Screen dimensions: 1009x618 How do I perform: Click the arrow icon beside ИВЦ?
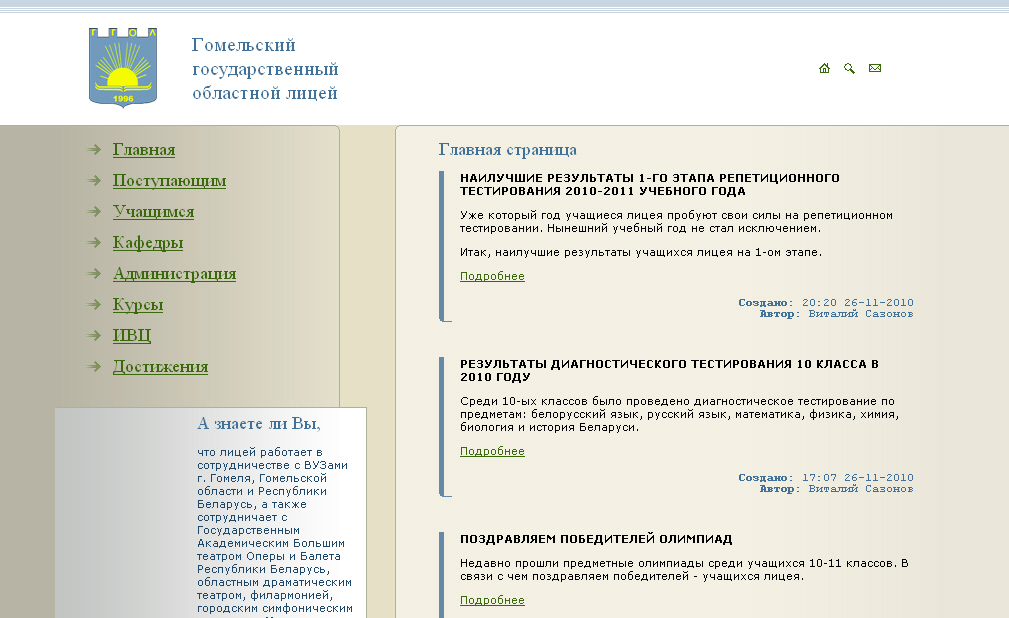(x=95, y=336)
